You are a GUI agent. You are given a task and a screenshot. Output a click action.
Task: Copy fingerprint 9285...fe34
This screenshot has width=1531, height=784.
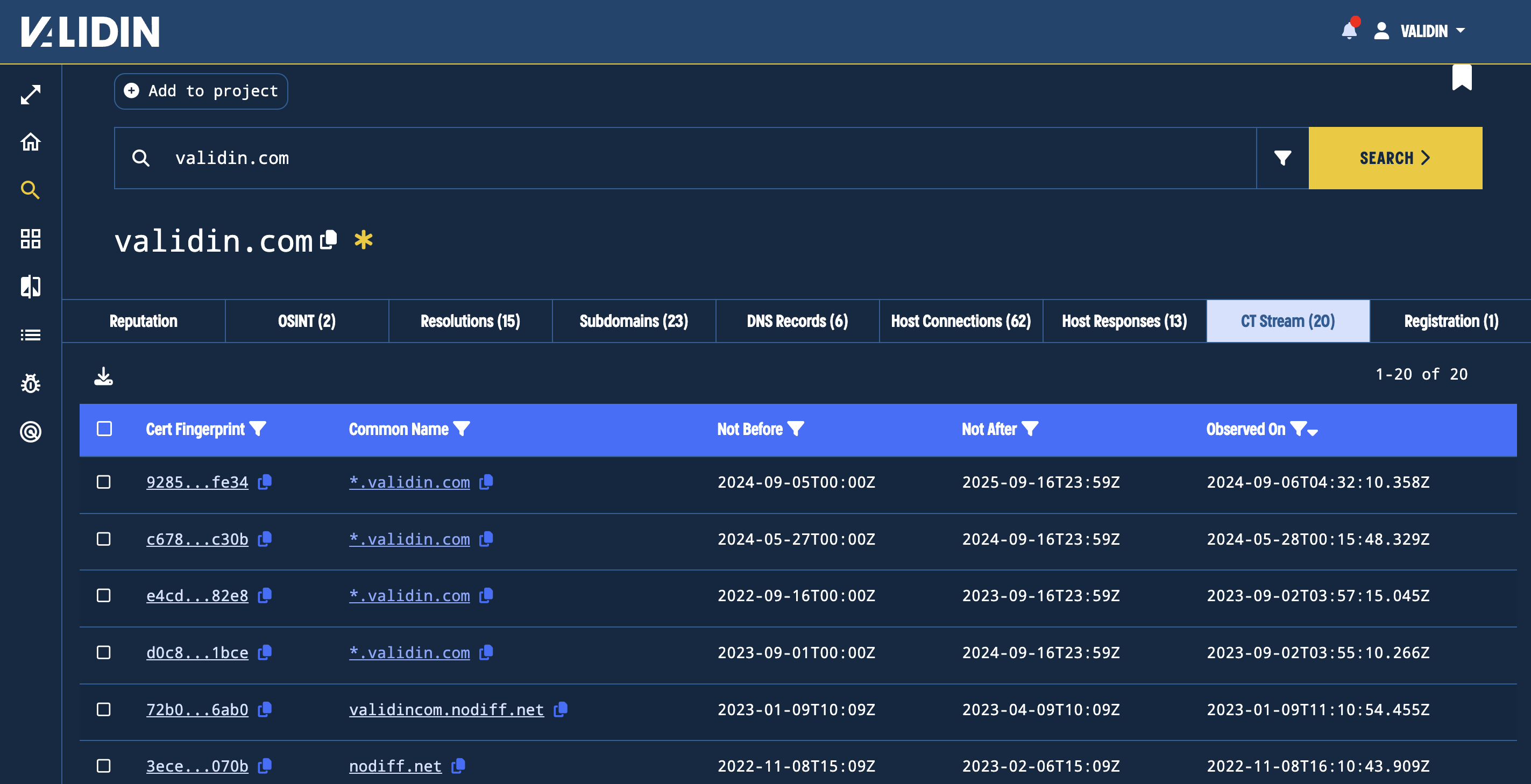(265, 482)
